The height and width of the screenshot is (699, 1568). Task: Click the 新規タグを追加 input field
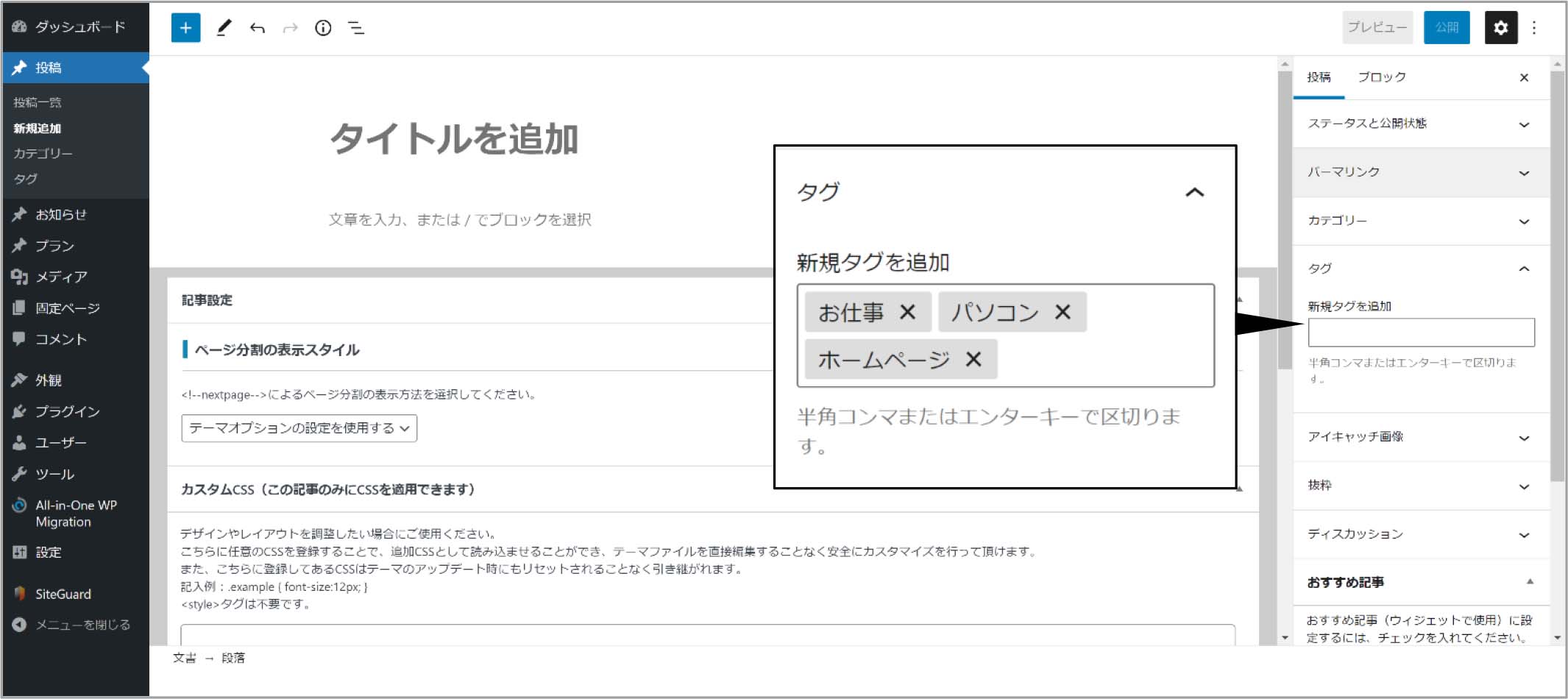(x=1420, y=333)
